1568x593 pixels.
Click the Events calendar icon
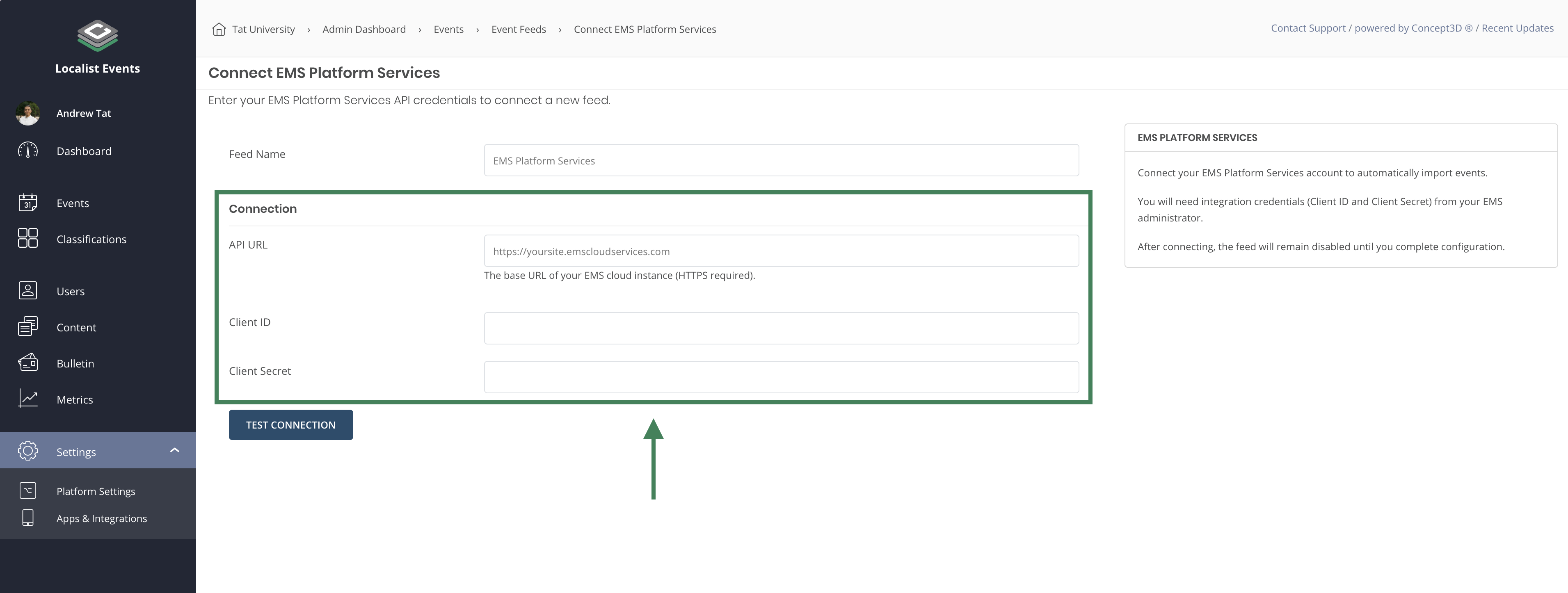[28, 203]
